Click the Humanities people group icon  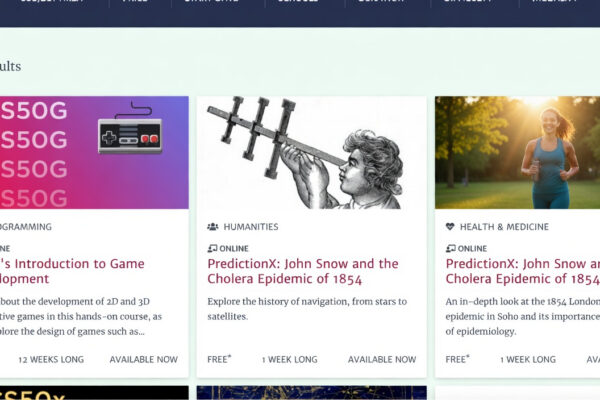(213, 227)
